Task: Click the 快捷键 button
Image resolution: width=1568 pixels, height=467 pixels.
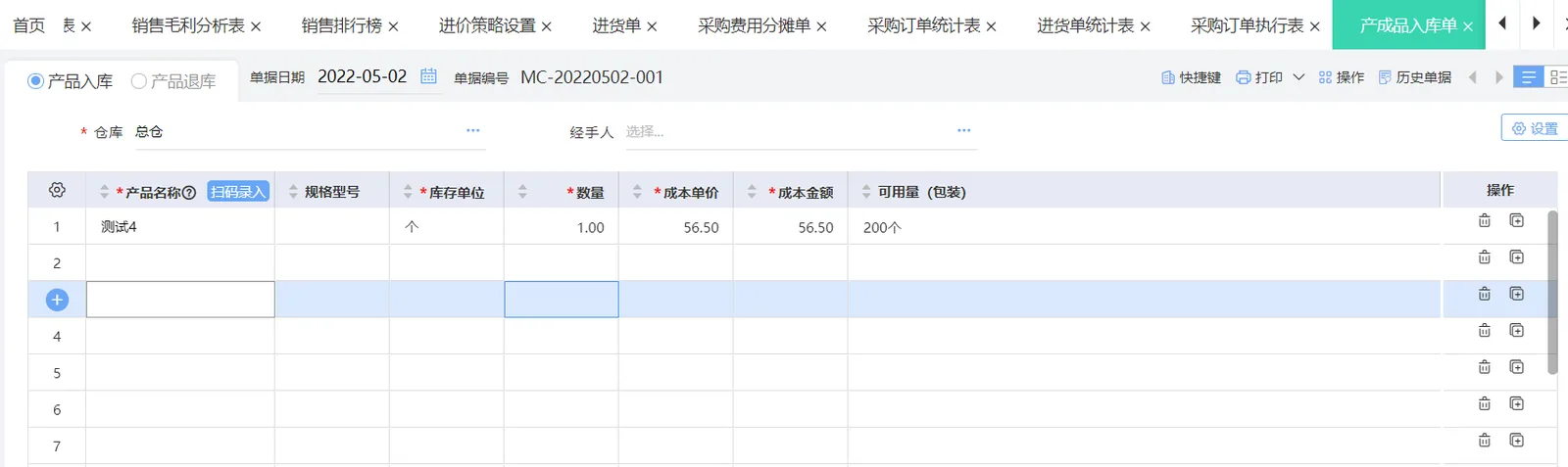Action: (x=1192, y=77)
